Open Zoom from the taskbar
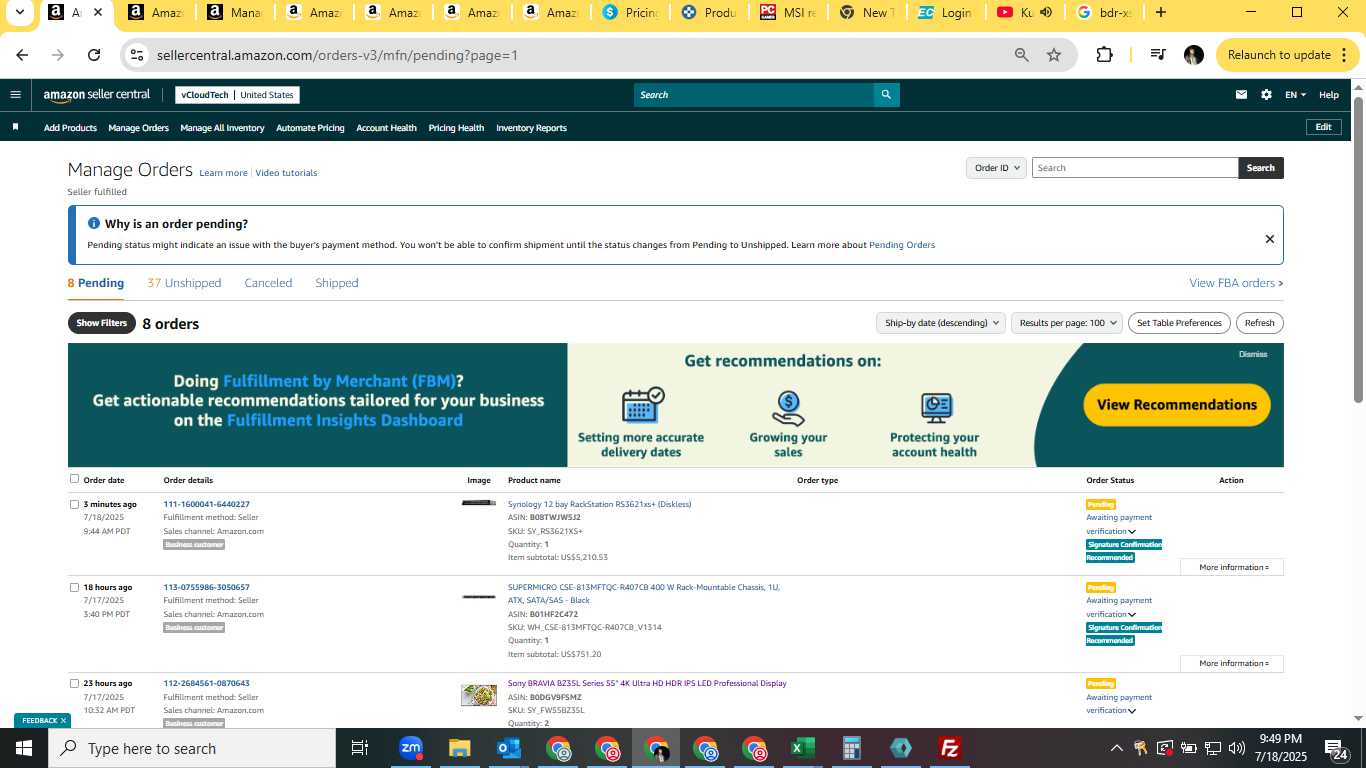1366x768 pixels. click(x=411, y=748)
